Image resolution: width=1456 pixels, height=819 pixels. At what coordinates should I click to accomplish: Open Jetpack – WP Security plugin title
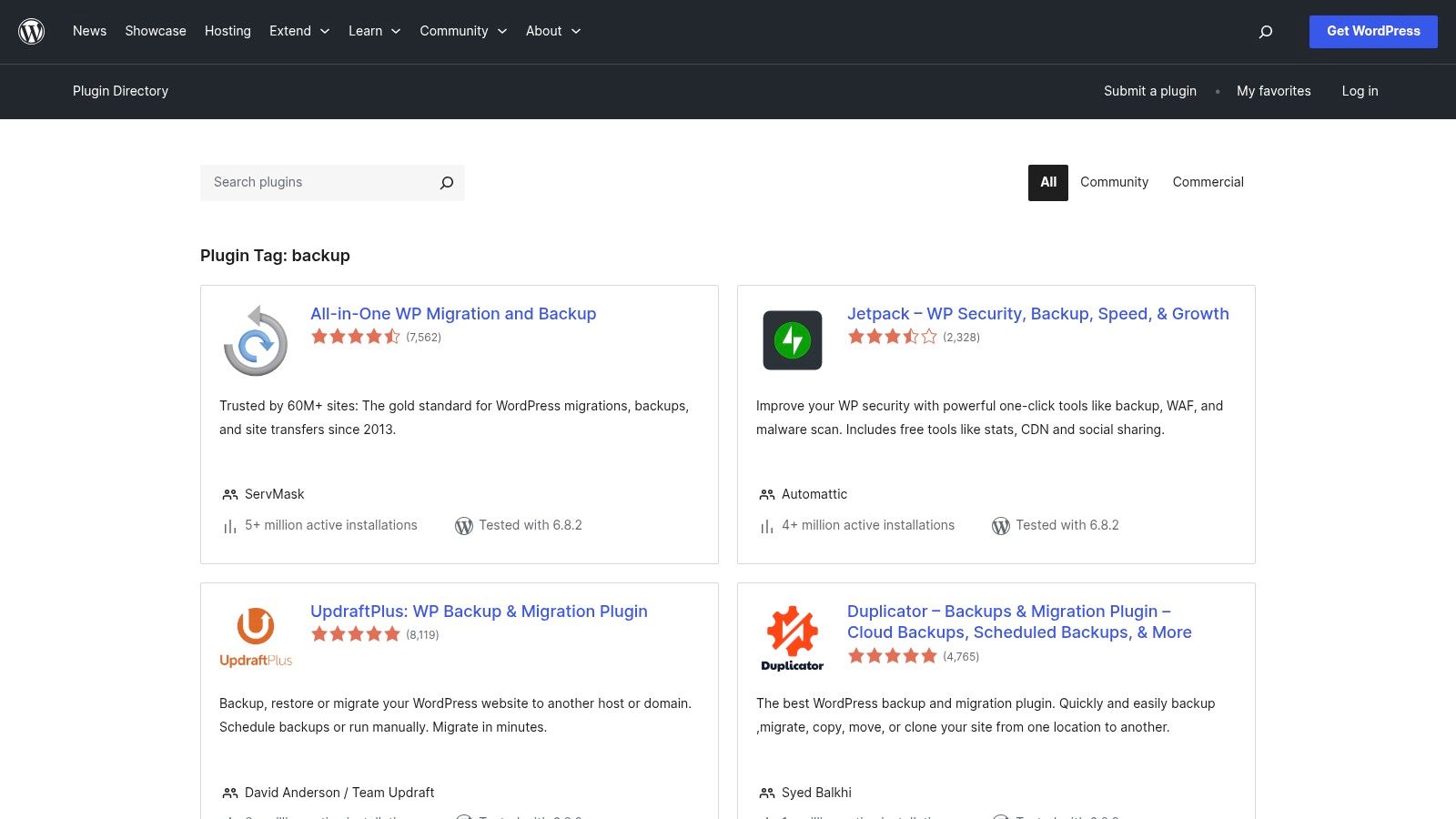tap(1038, 314)
